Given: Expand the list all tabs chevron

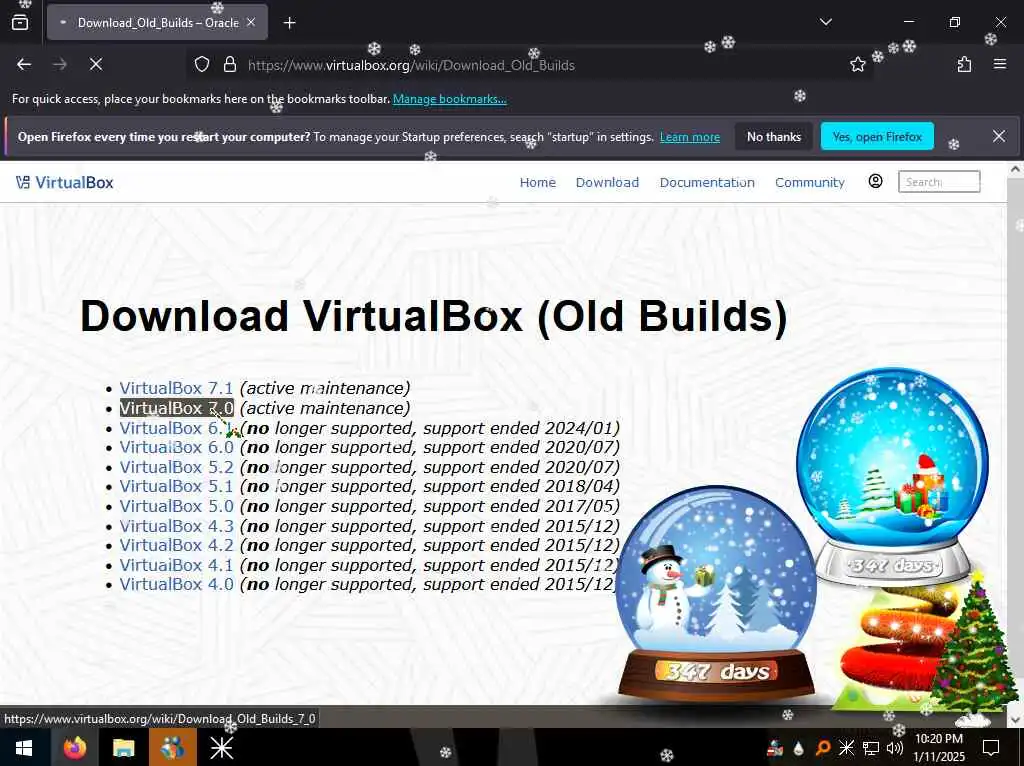Looking at the screenshot, I should (x=825, y=22).
